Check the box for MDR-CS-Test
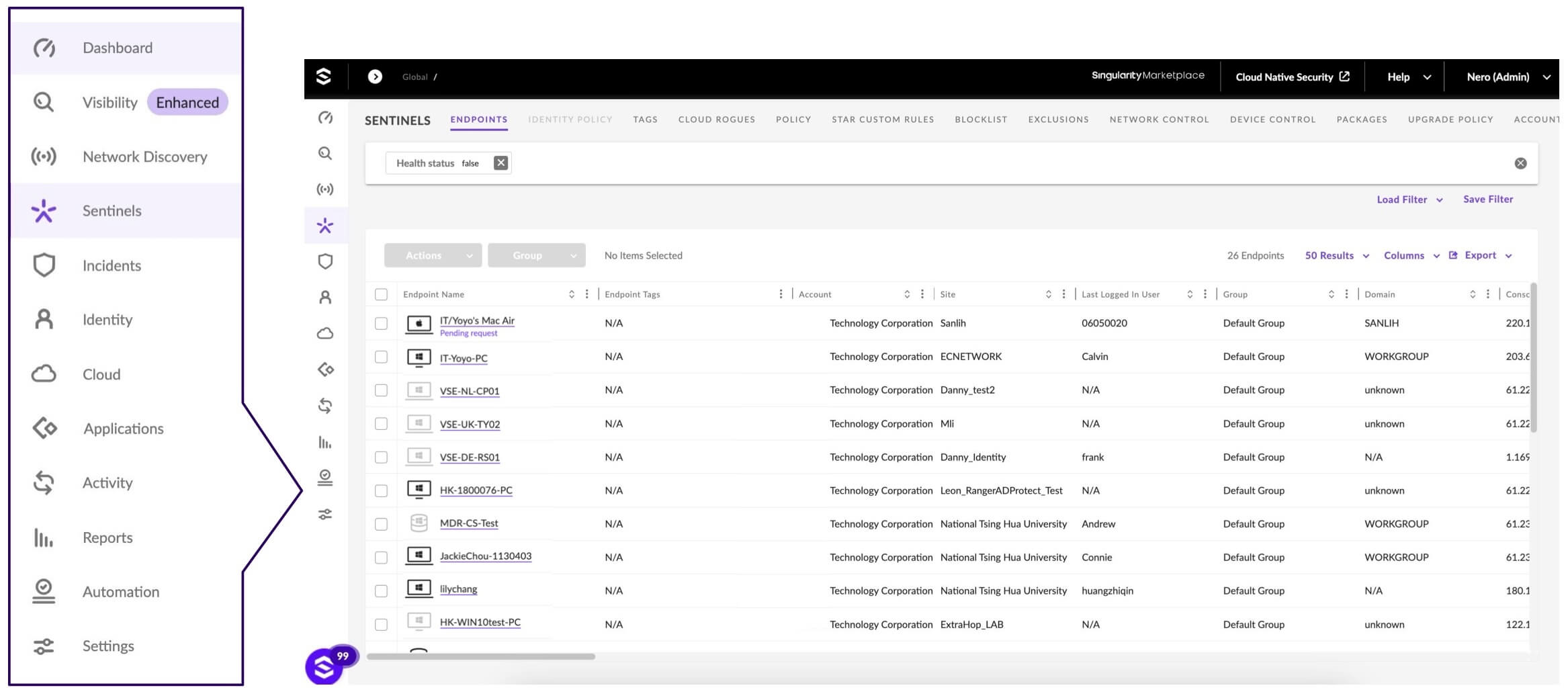 (381, 524)
